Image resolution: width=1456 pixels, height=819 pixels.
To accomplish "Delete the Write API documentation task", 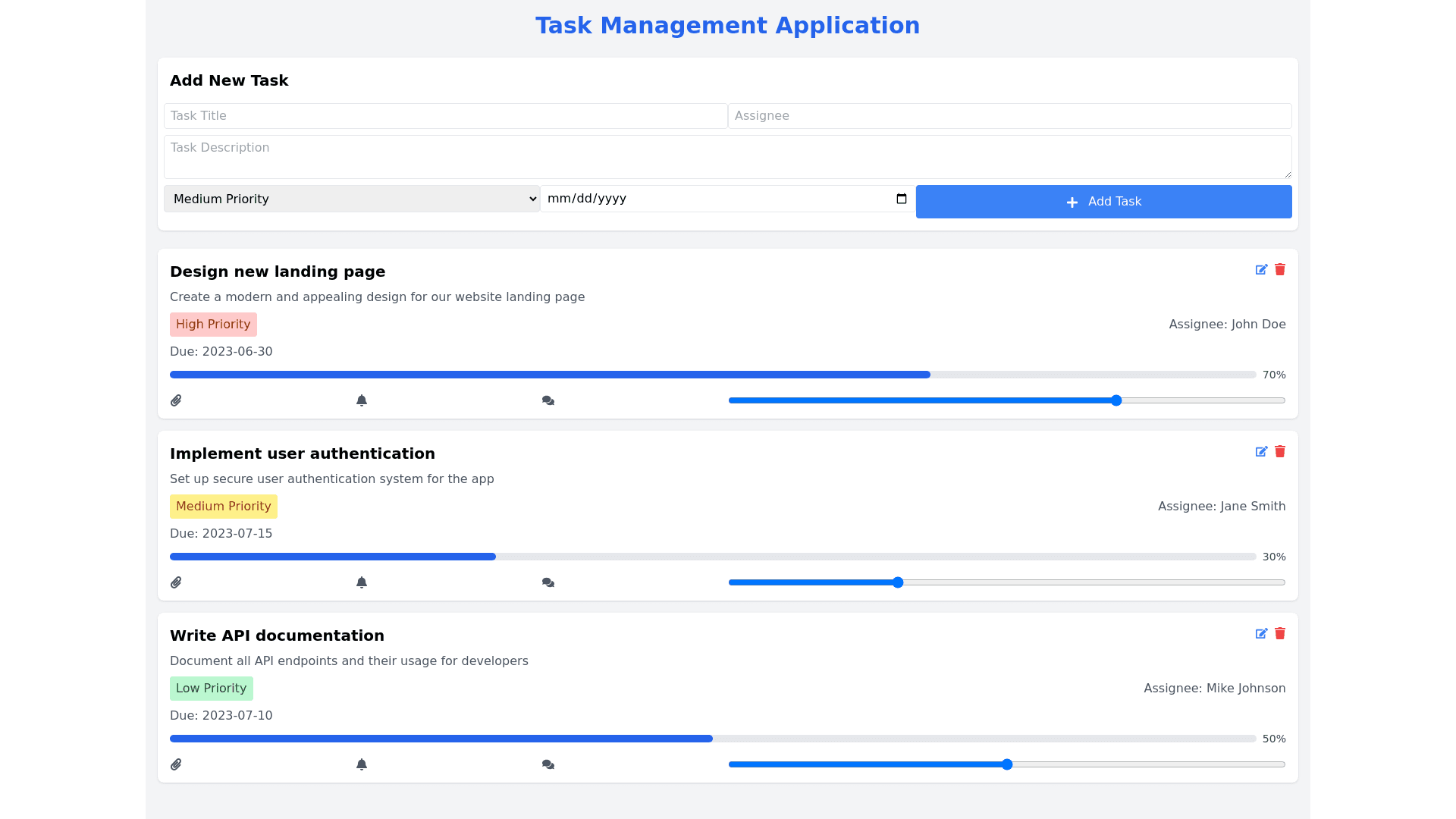I will (1280, 634).
